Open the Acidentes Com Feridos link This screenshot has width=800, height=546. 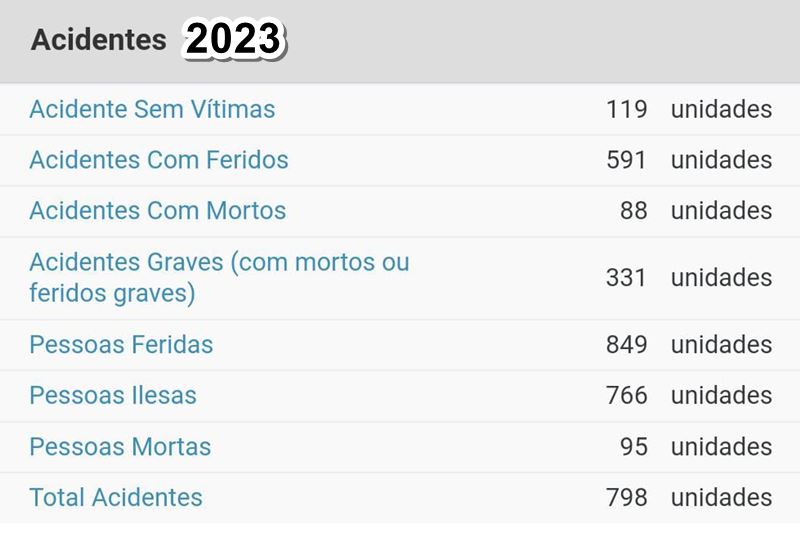pyautogui.click(x=159, y=160)
